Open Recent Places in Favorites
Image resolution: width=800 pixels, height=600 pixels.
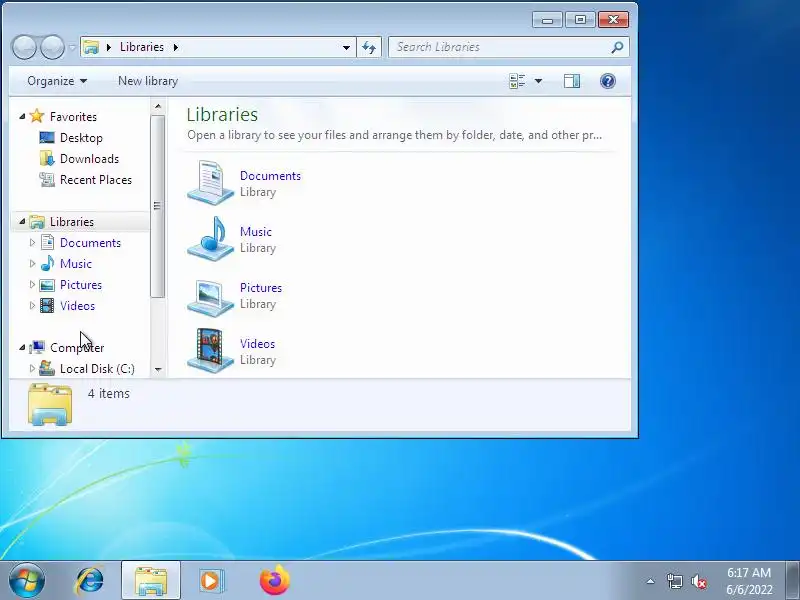click(96, 180)
